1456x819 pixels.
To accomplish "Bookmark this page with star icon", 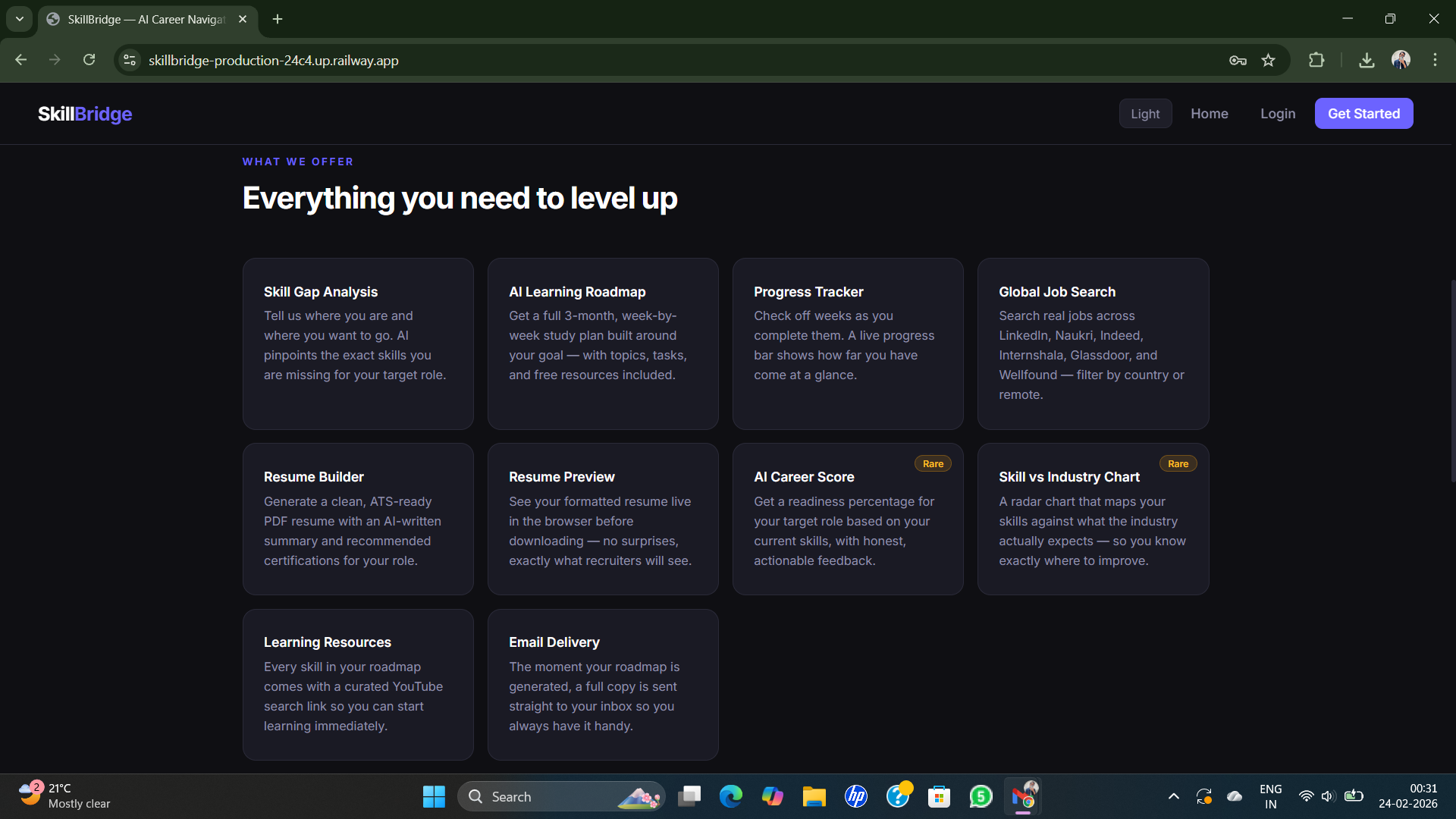I will pyautogui.click(x=1268, y=60).
